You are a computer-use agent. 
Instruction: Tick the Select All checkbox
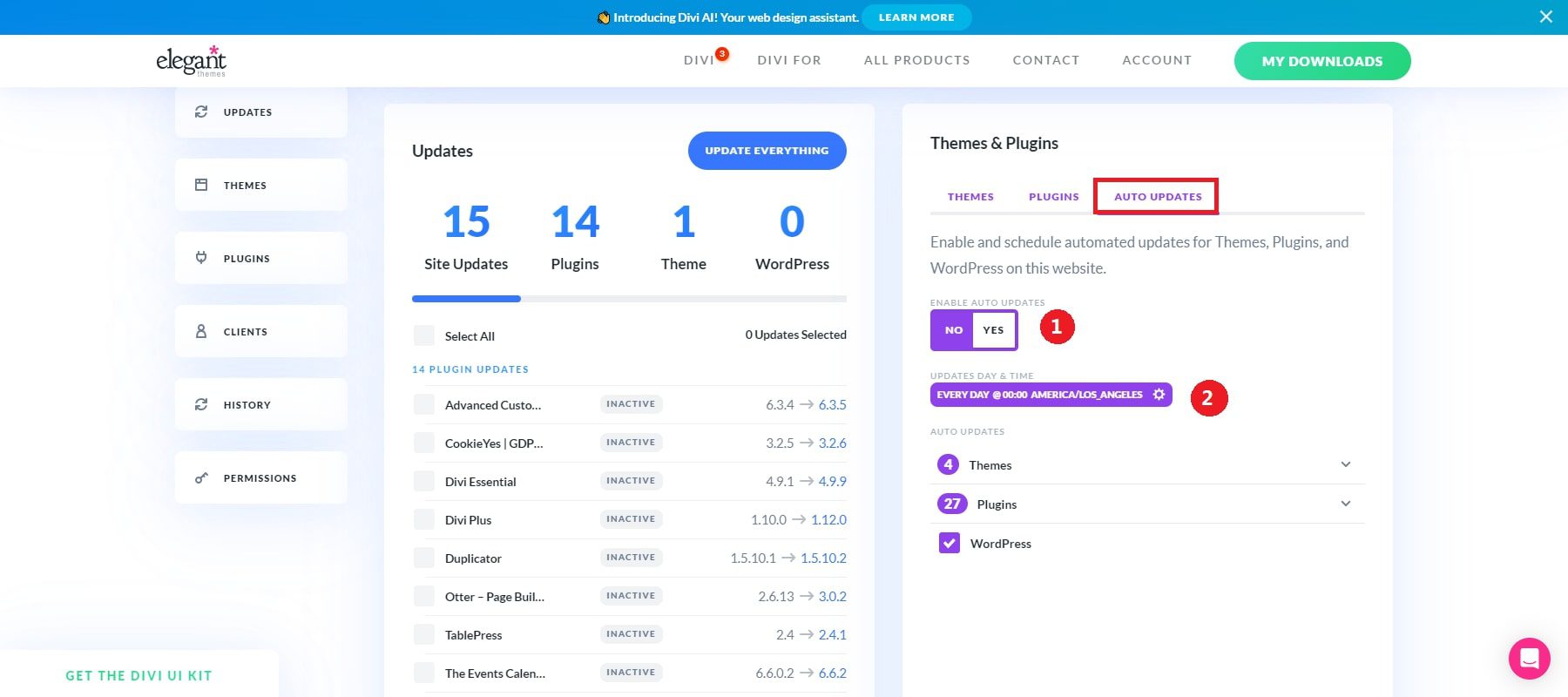click(x=424, y=335)
